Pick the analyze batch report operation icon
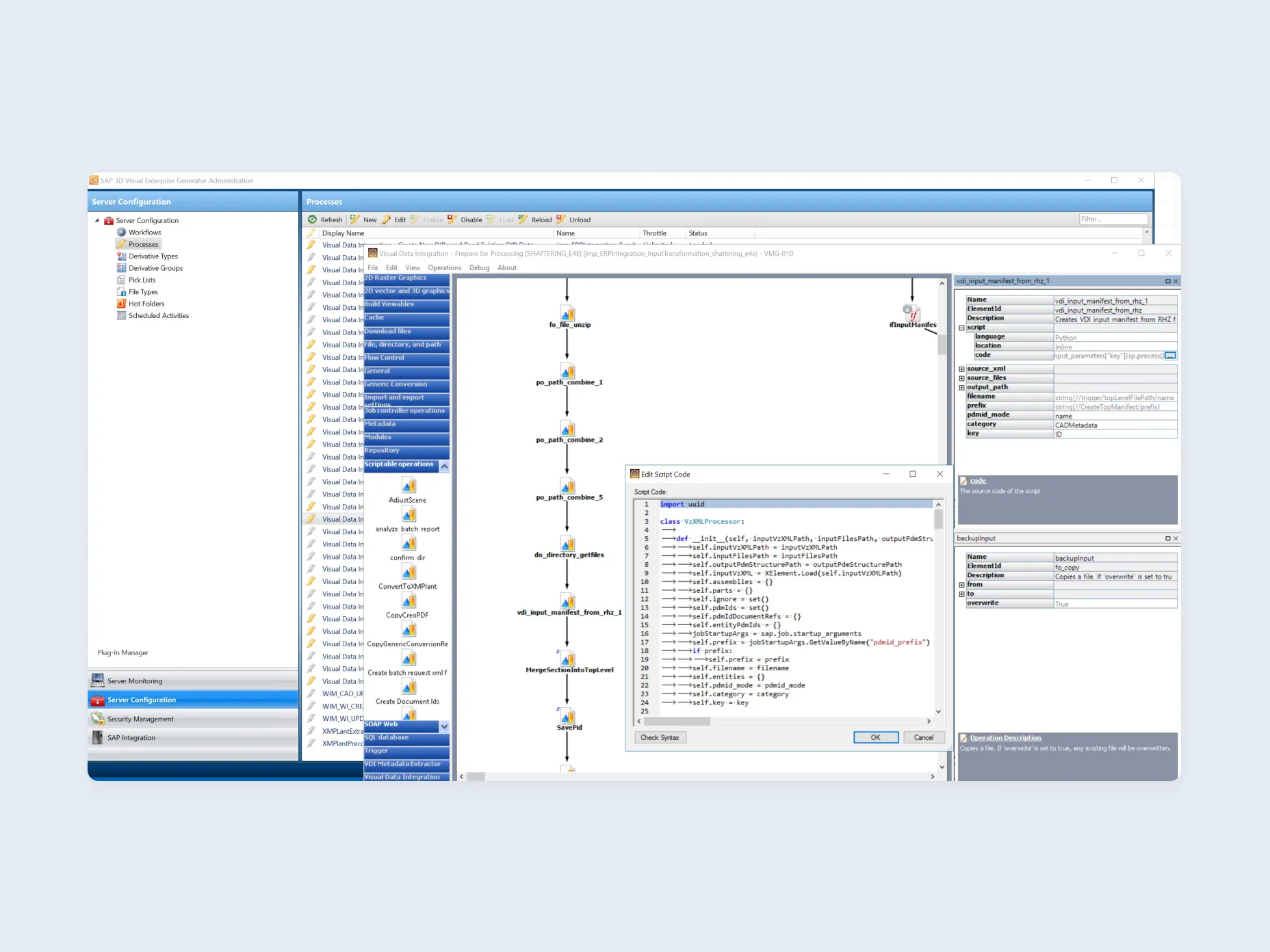 [x=409, y=514]
